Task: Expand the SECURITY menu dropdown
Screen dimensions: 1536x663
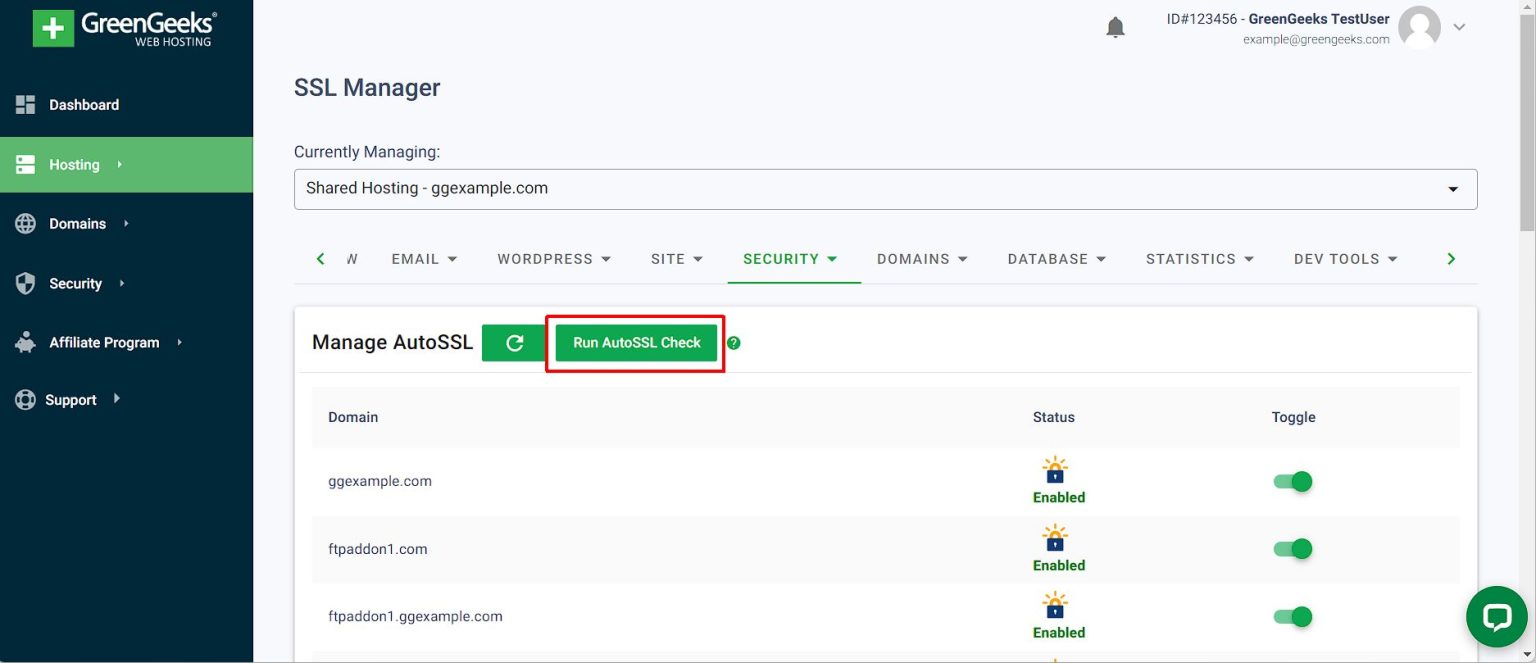Action: pyautogui.click(x=792, y=258)
